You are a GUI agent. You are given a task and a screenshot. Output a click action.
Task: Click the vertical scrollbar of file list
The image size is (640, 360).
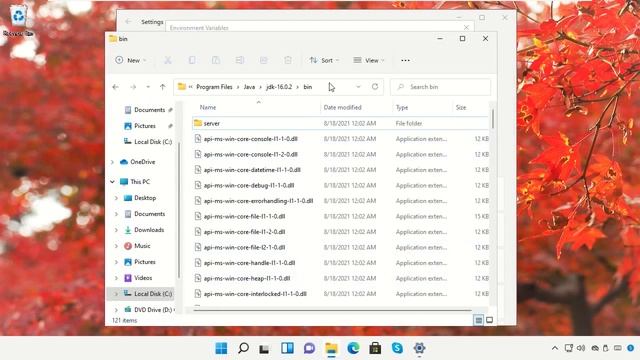pos(493,119)
